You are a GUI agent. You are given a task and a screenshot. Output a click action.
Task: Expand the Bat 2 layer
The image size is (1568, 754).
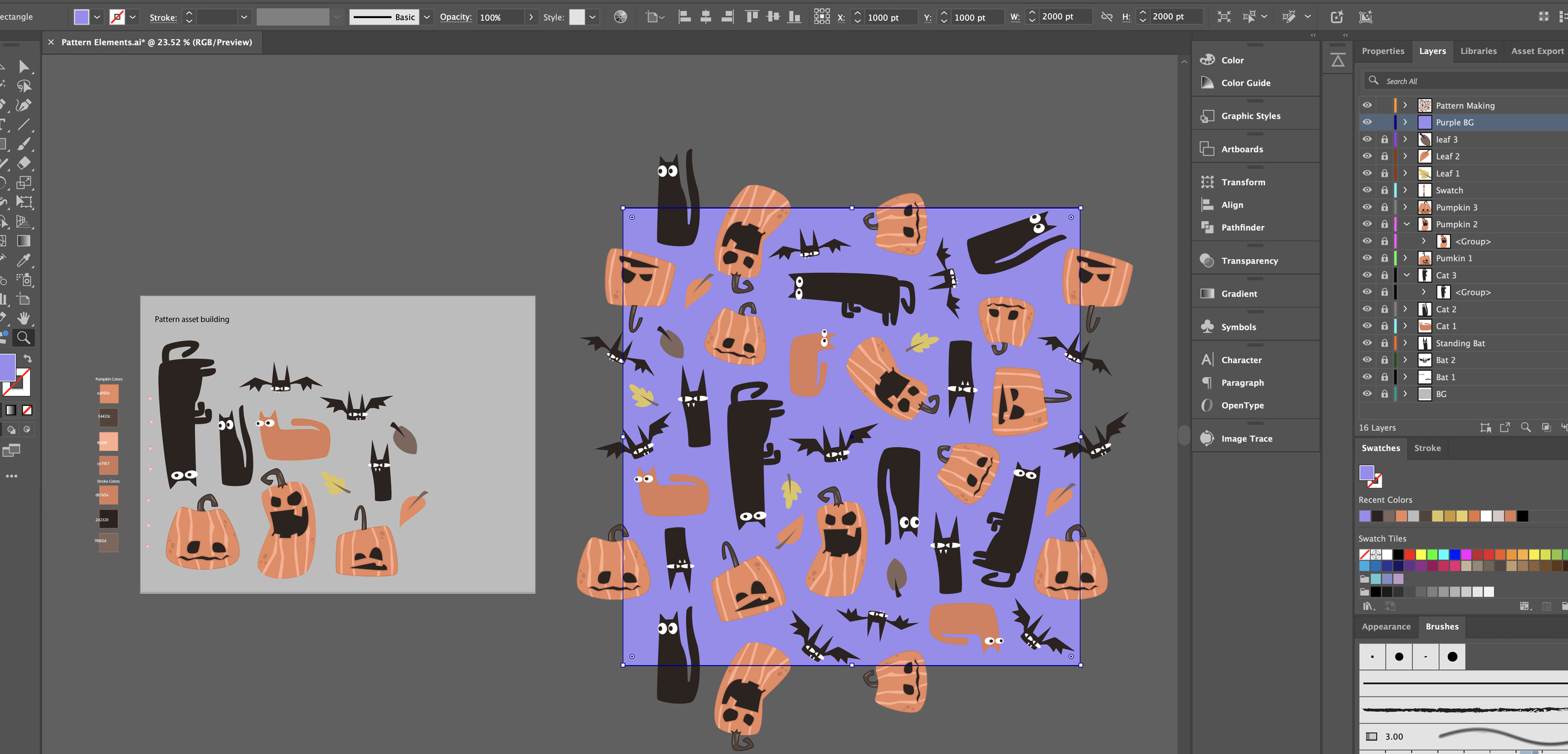click(1405, 360)
